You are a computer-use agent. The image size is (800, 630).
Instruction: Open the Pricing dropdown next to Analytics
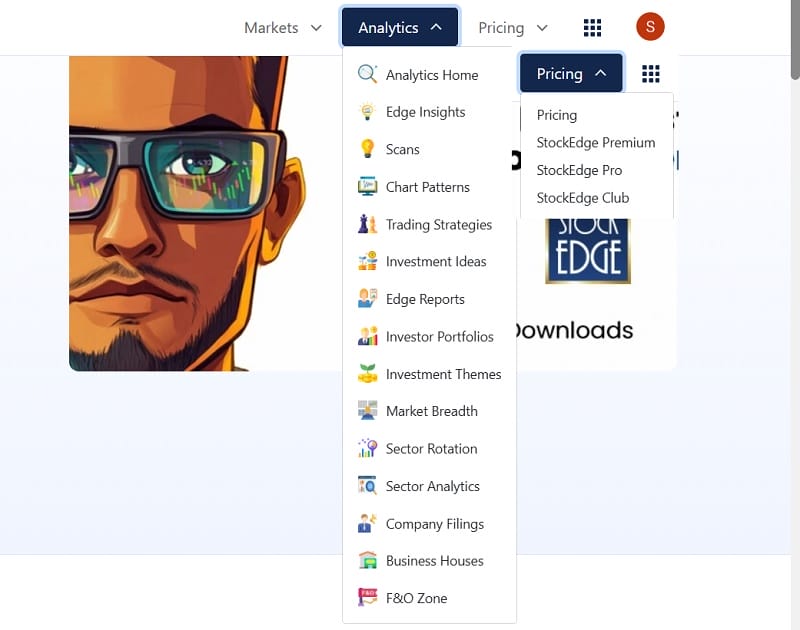click(513, 28)
